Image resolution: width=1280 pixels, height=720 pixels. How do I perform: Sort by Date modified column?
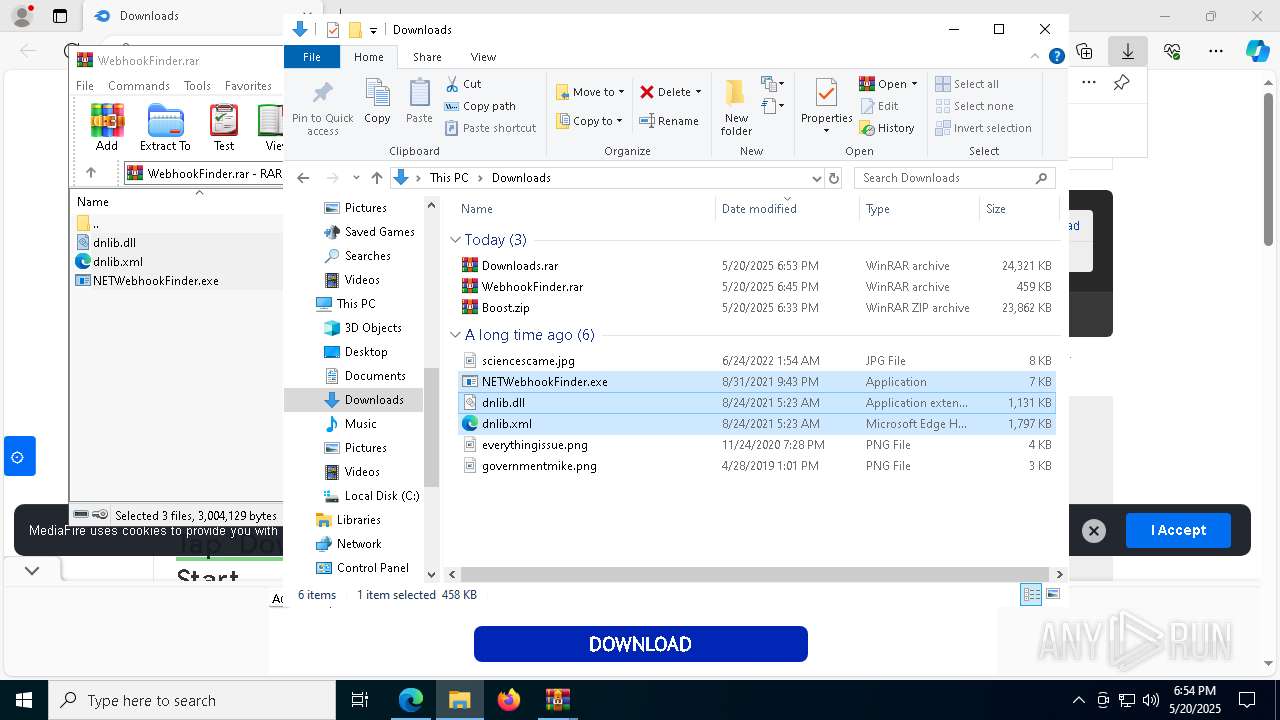[x=787, y=209]
